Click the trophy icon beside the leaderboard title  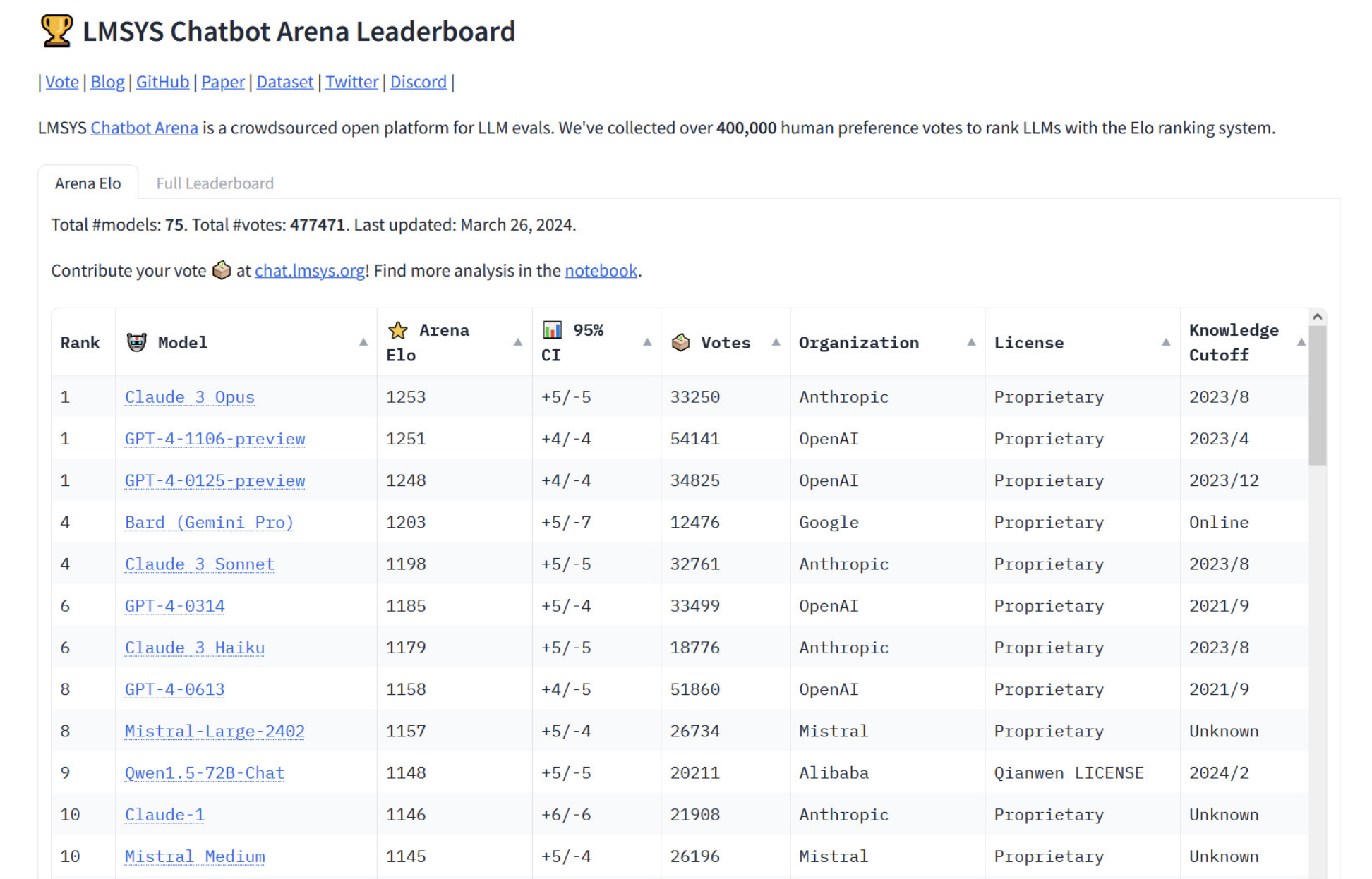(x=56, y=31)
